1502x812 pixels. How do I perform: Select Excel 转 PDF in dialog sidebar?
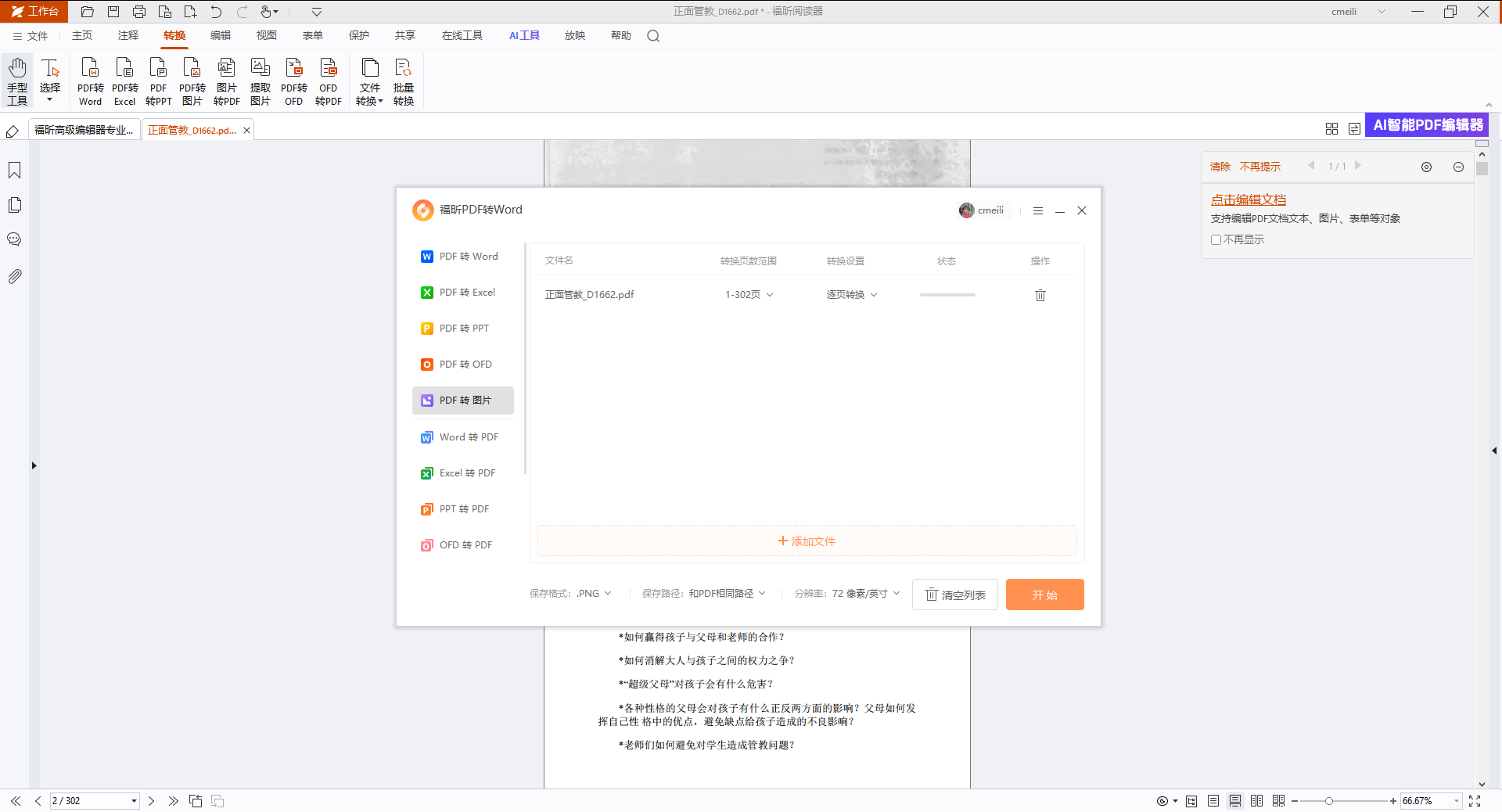click(462, 473)
